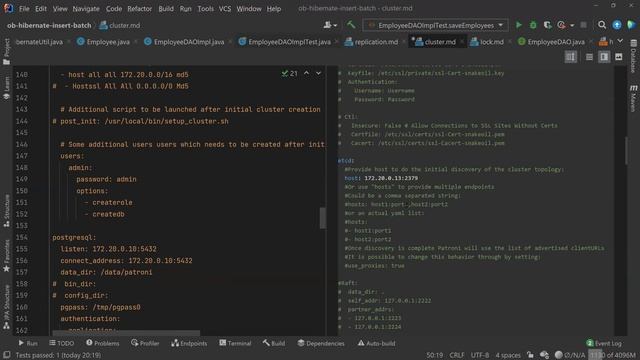This screenshot has width=640, height=360.
Task: Start the Debug (bug) action
Action: pos(533,25)
